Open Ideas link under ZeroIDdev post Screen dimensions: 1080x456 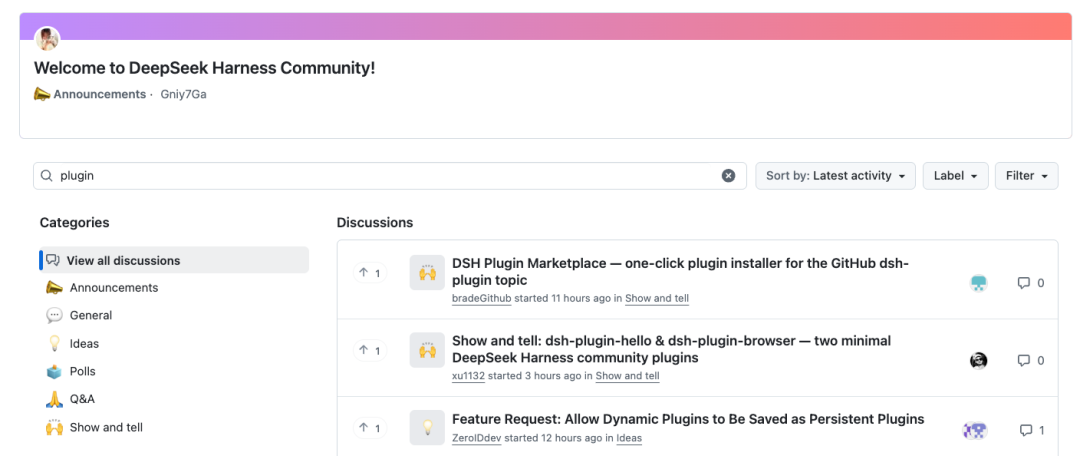pos(629,438)
